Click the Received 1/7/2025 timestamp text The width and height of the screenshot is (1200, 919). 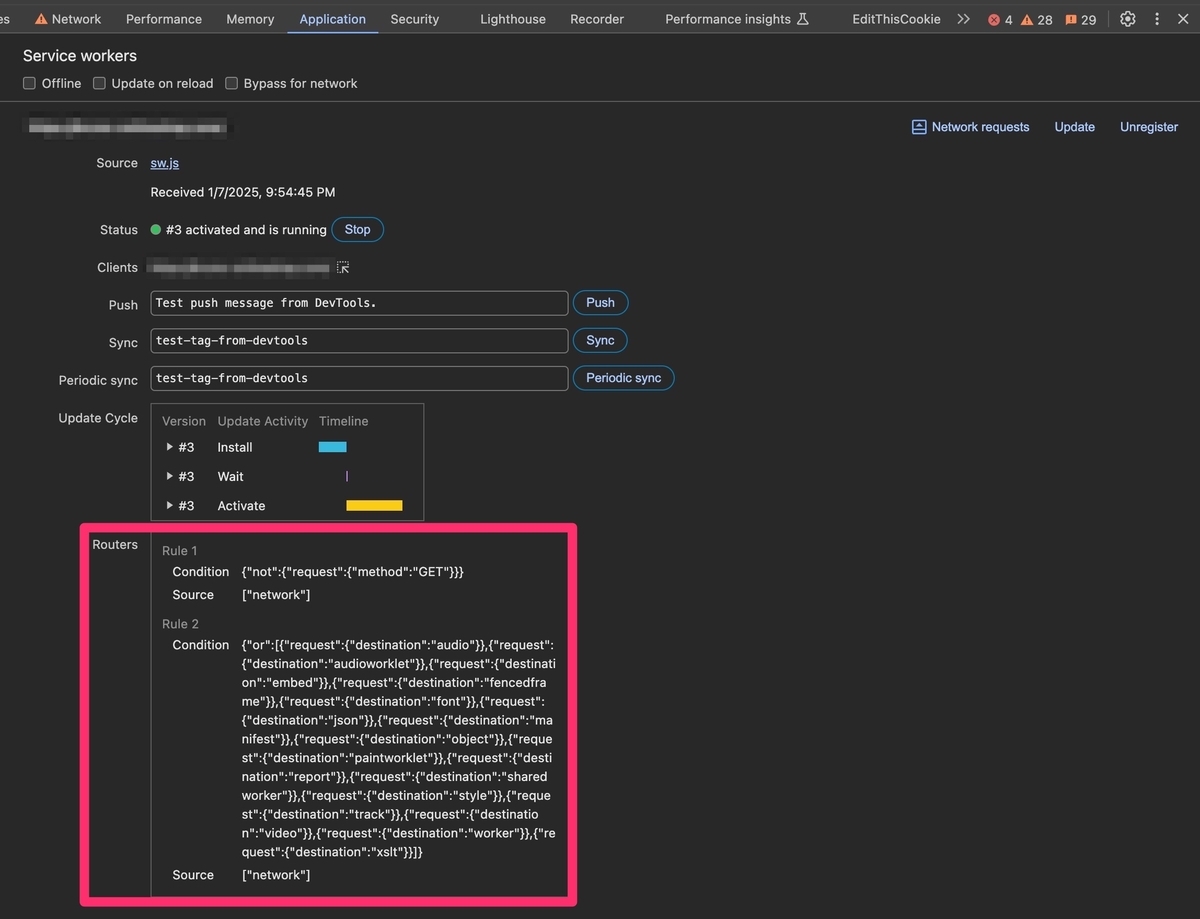tap(243, 192)
